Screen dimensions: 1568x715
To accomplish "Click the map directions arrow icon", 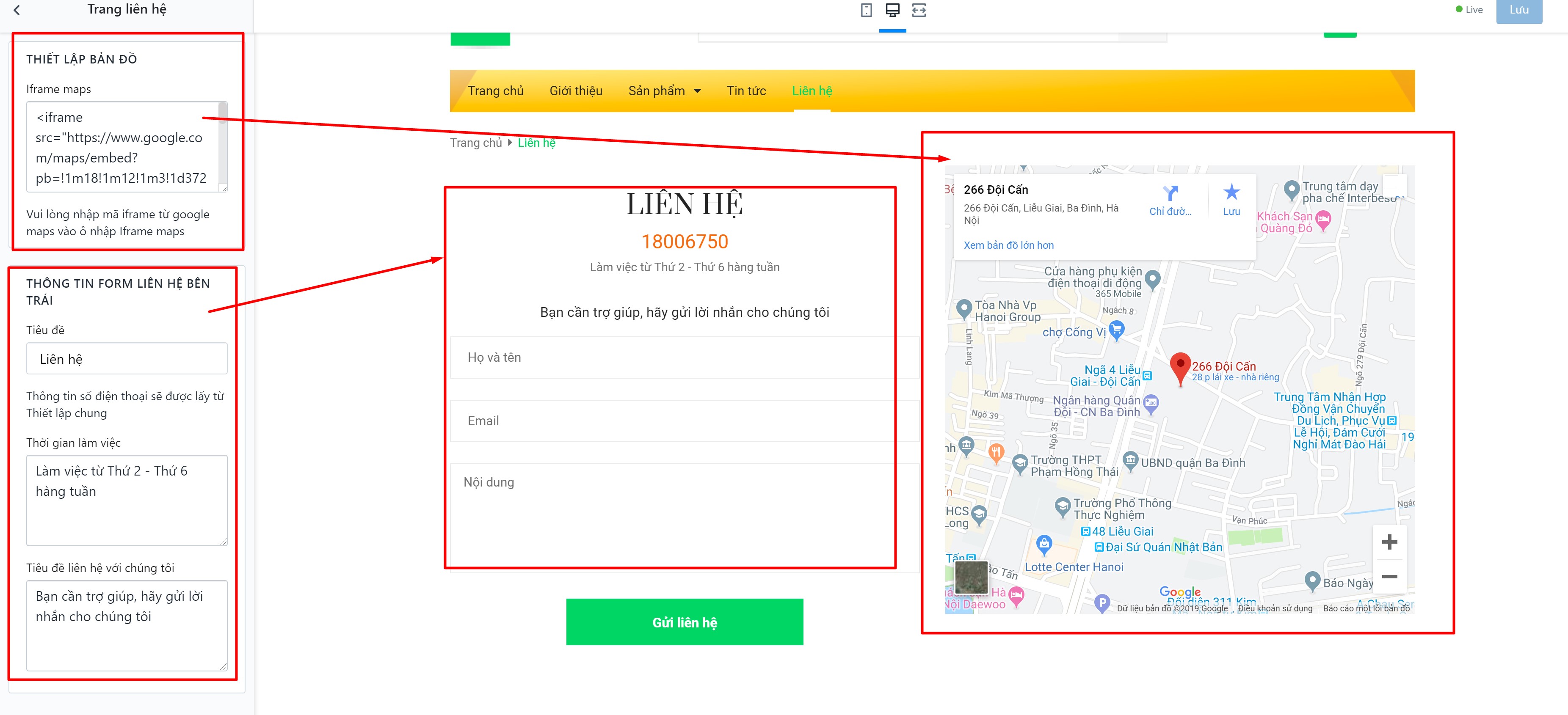I will pos(1170,193).
